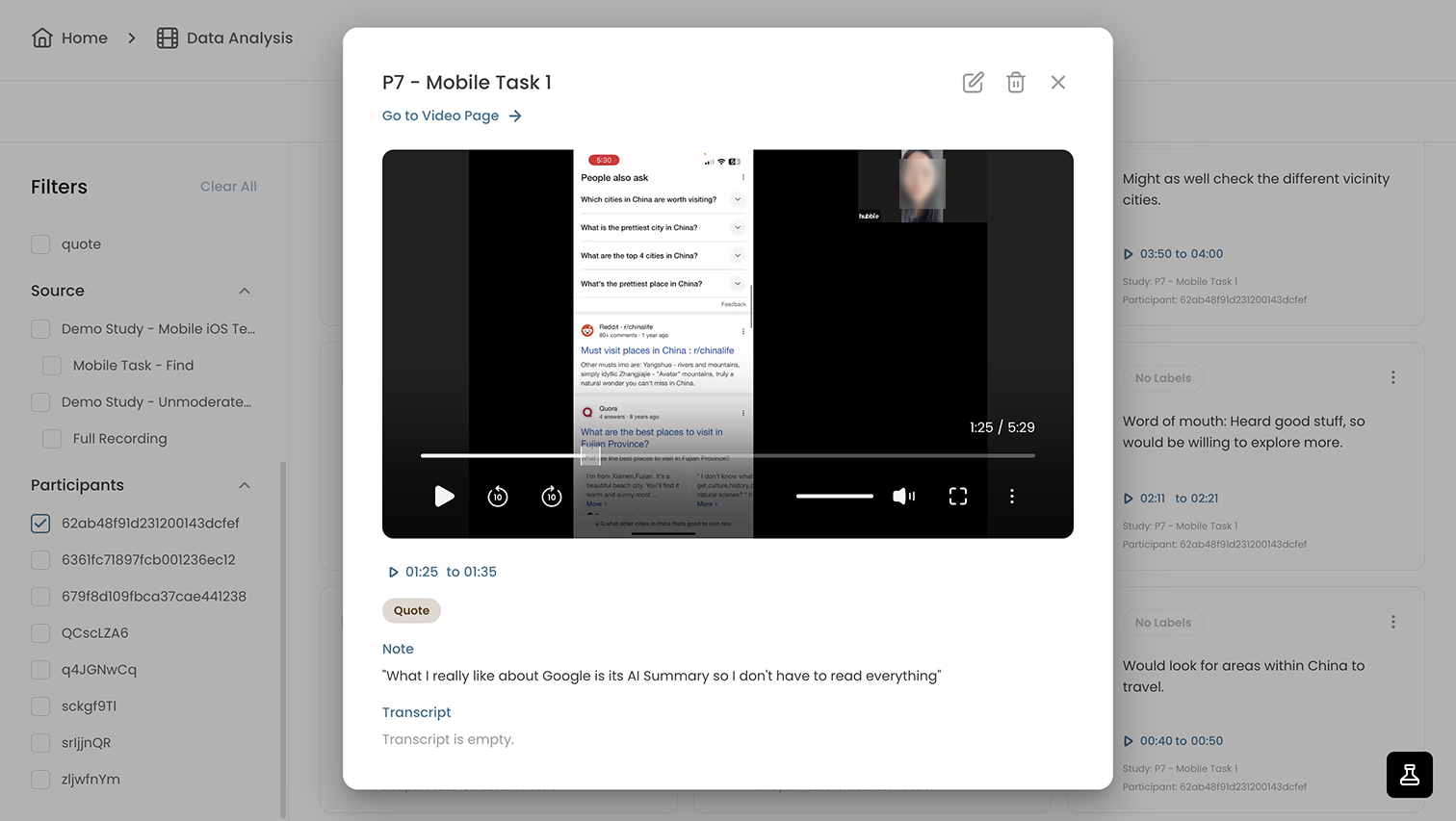The height and width of the screenshot is (821, 1456).
Task: Seek on the video progress bar
Action: tap(728, 455)
